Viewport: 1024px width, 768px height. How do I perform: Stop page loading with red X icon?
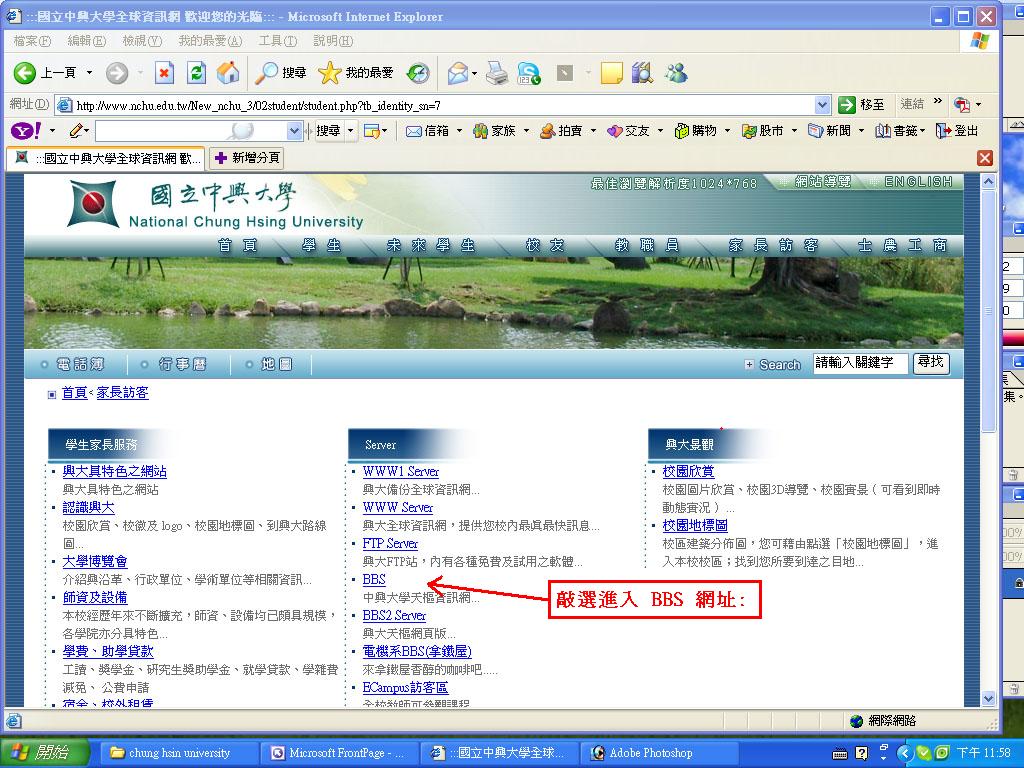(x=164, y=72)
